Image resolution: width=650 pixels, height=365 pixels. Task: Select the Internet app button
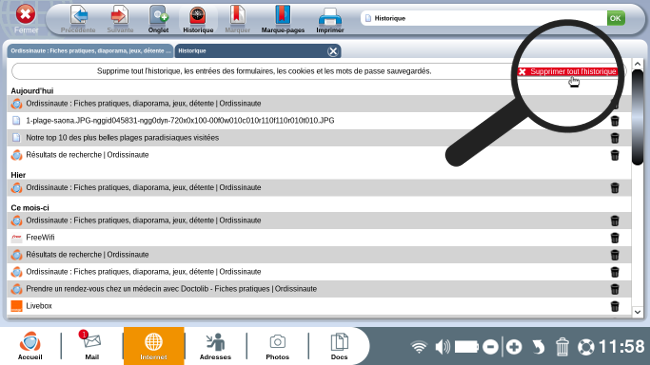point(153,346)
